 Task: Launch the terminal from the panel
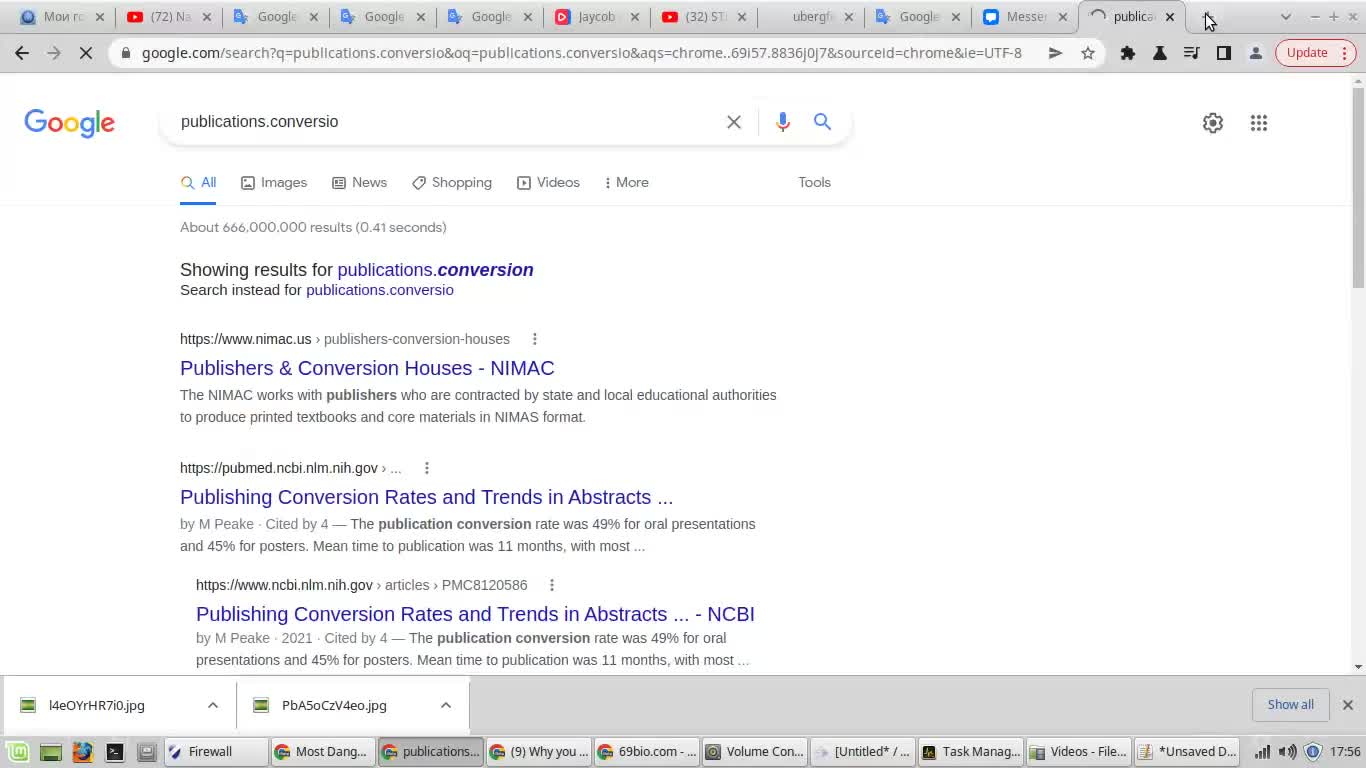(115, 752)
